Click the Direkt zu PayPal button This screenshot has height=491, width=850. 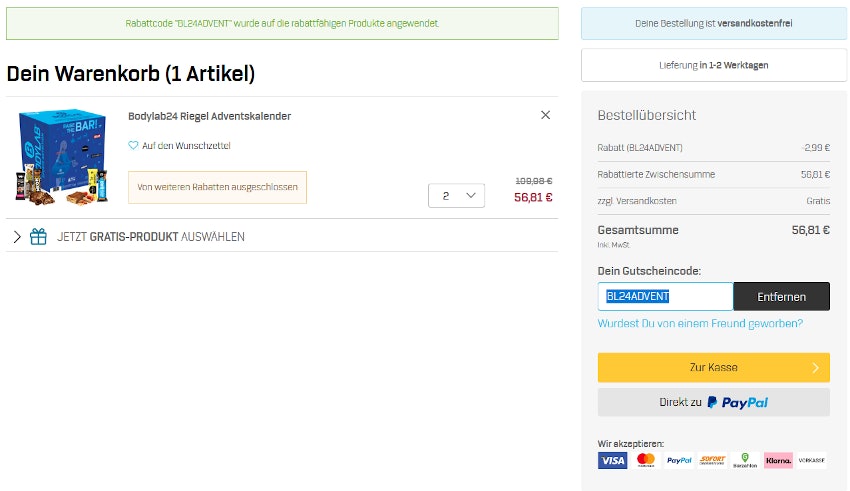coord(713,402)
